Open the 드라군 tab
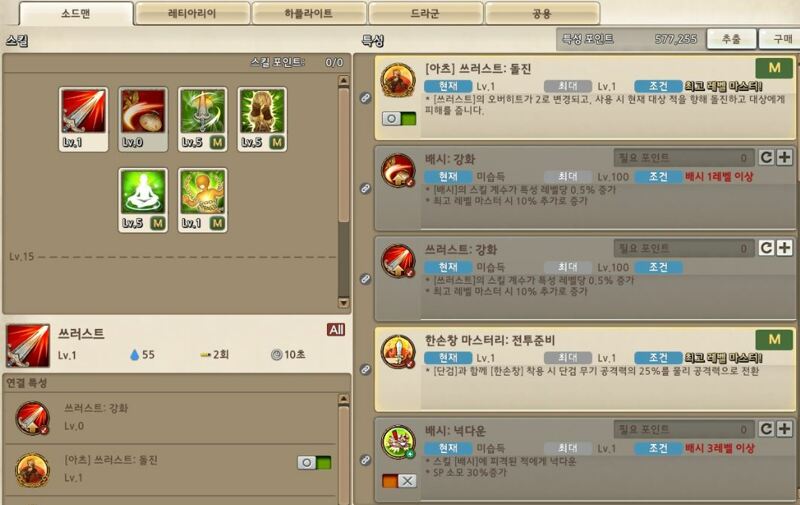This screenshot has width=800, height=505. [425, 13]
